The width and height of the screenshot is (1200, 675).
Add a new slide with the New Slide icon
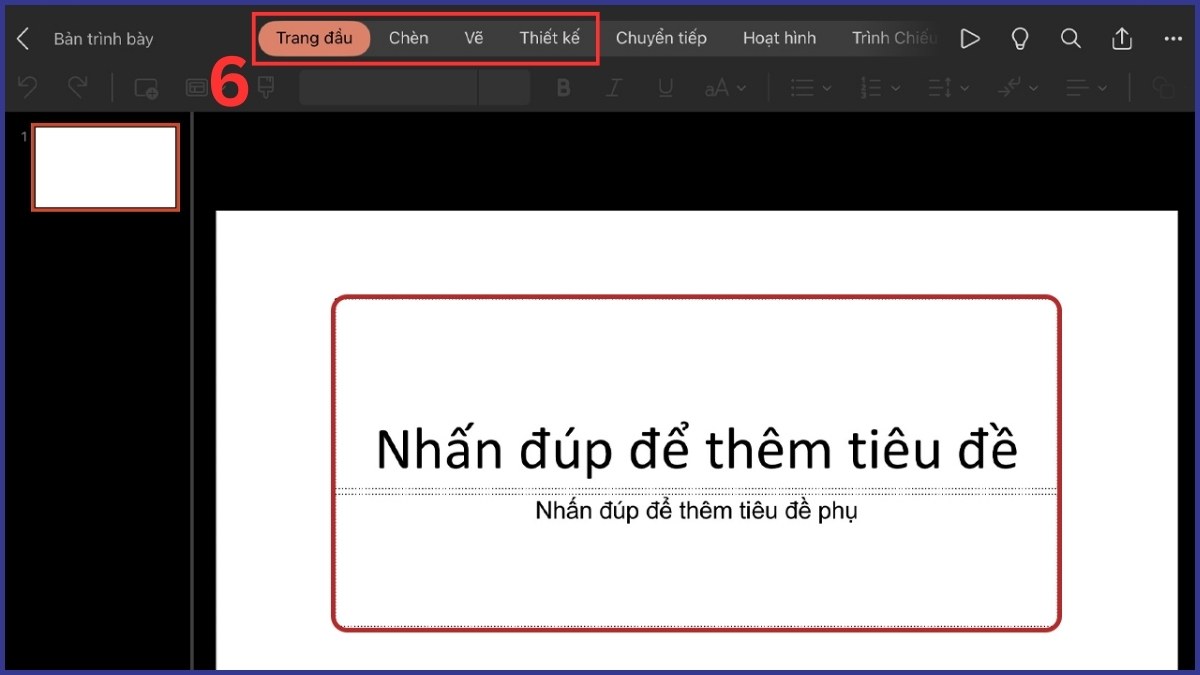[145, 87]
